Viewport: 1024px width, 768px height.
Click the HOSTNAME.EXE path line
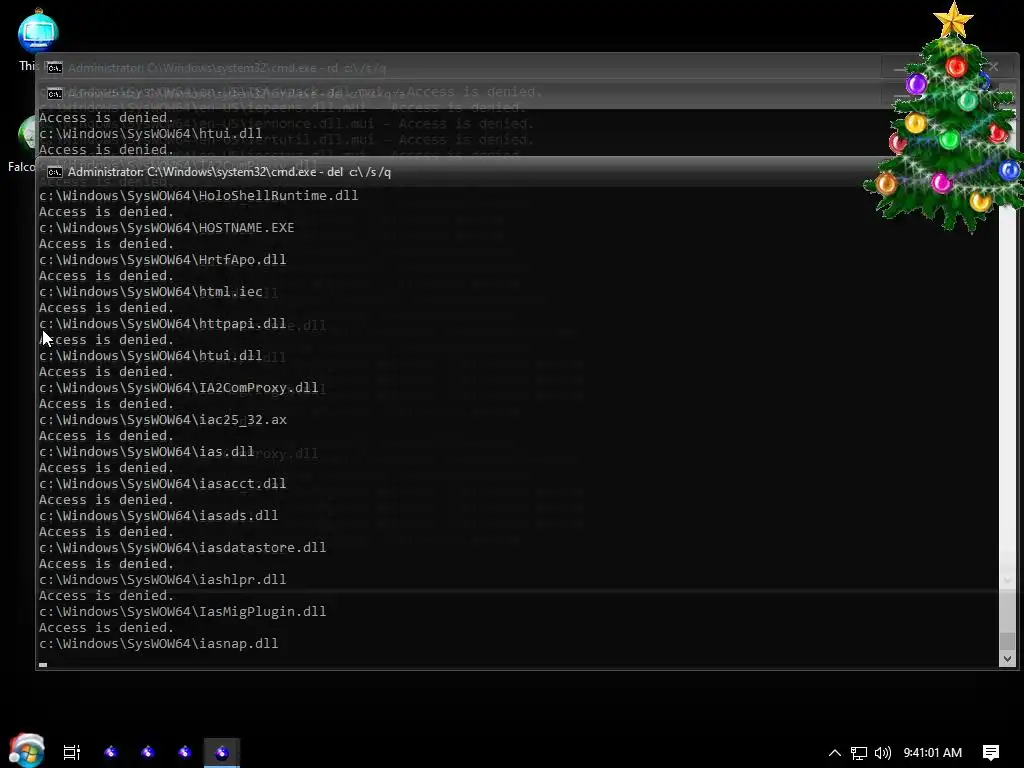[167, 227]
